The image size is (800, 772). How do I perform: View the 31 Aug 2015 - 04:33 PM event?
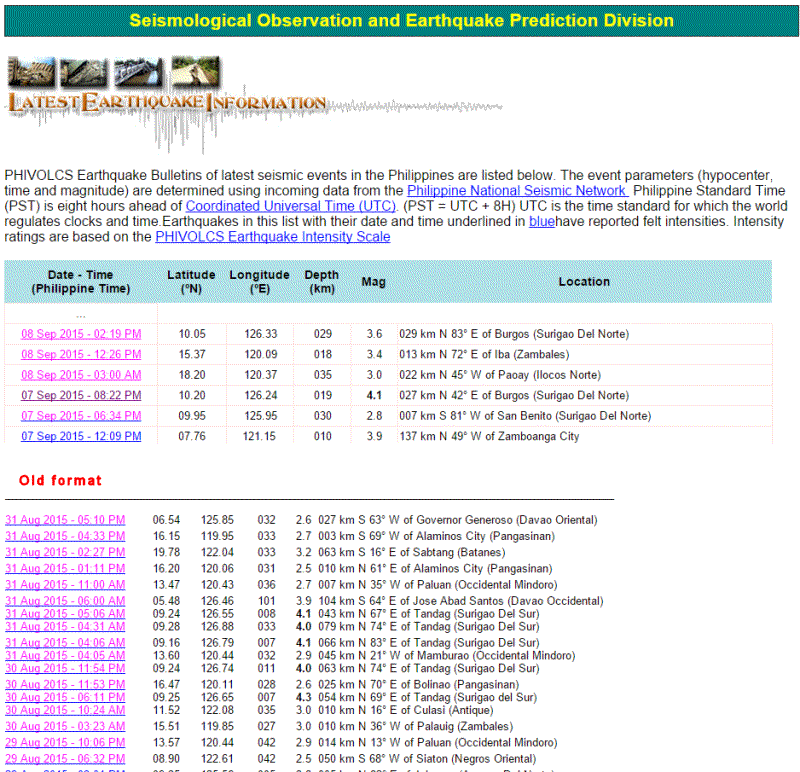click(65, 536)
